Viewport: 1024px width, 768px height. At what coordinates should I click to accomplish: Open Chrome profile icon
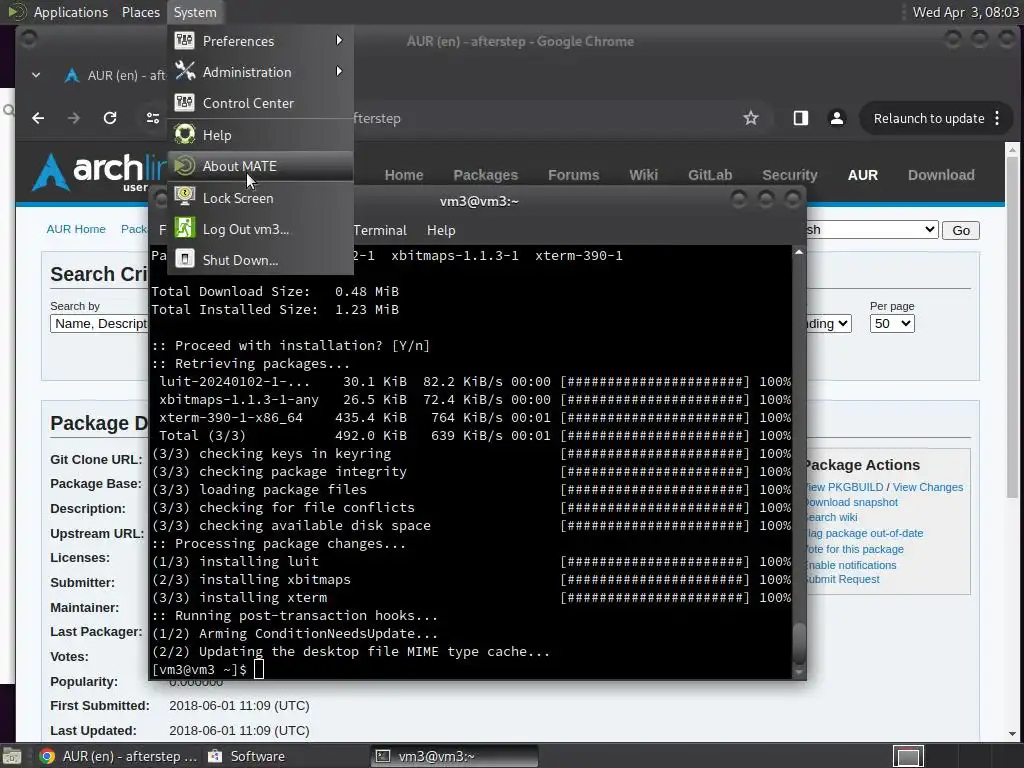[x=837, y=118]
